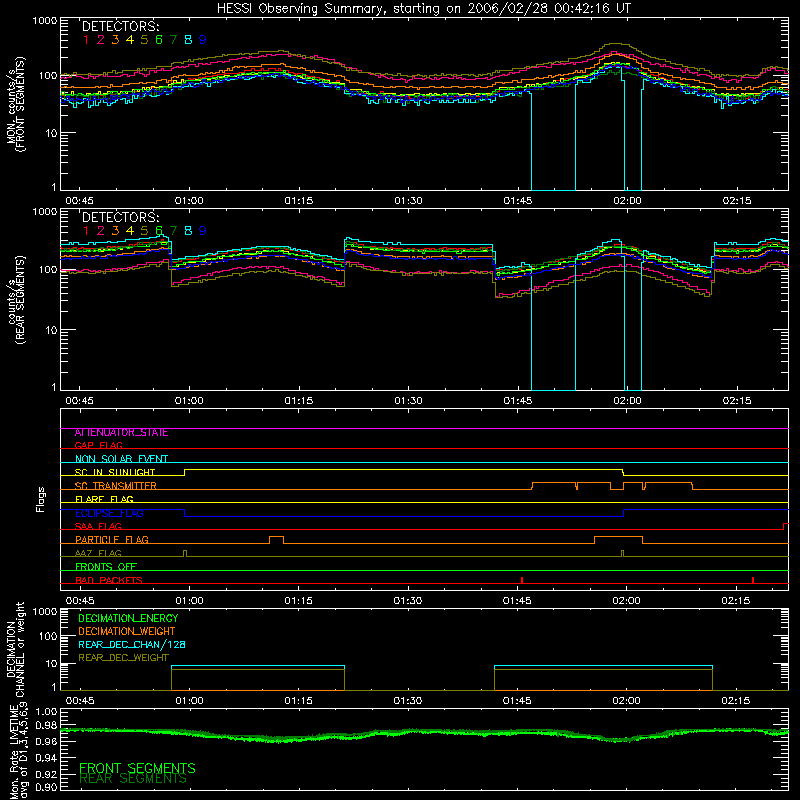Click BAD_PACKETS red spike near 01:45
Viewport: 800px width, 800px height.
[522, 580]
